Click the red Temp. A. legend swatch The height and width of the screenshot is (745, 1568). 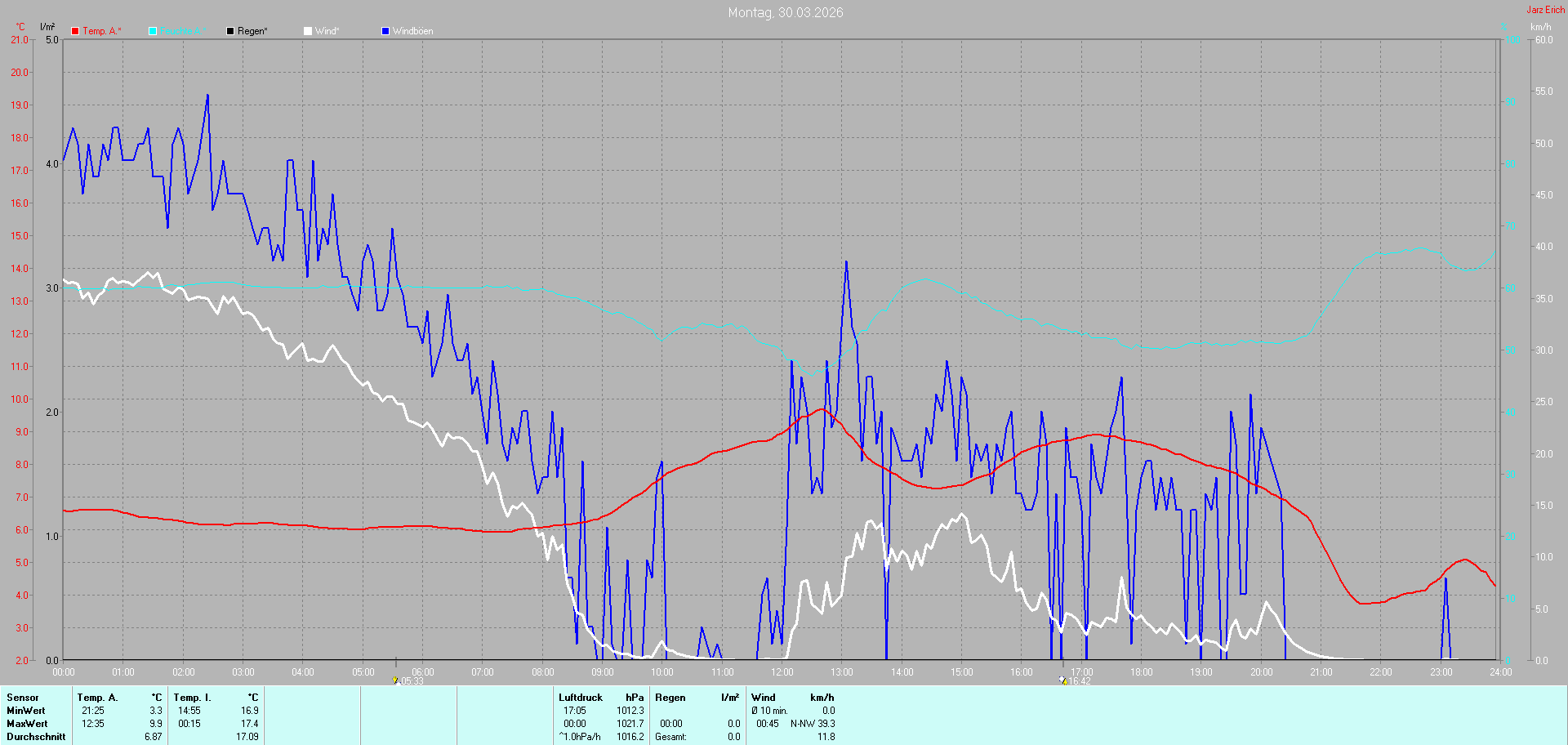75,31
